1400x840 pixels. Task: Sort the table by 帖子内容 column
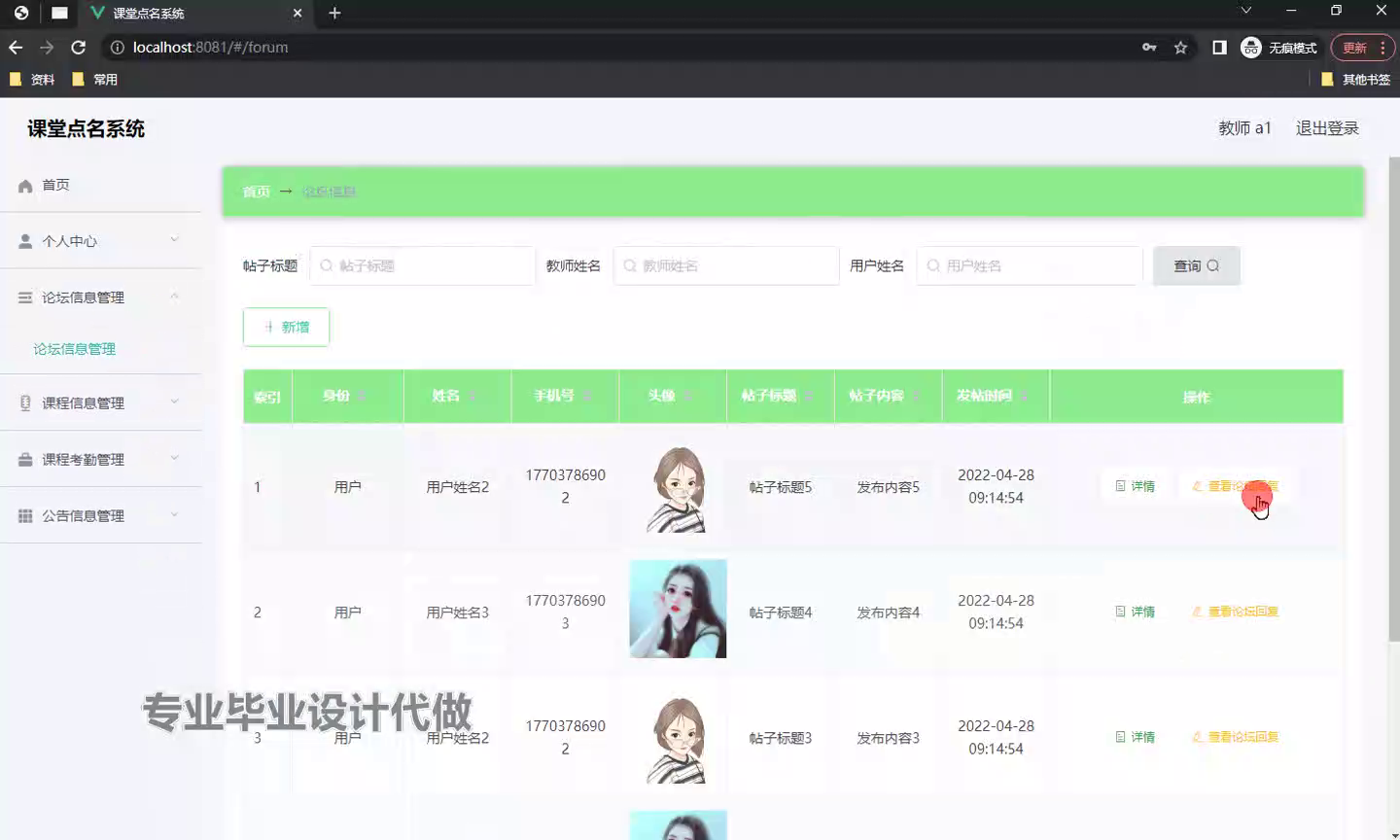coord(917,396)
